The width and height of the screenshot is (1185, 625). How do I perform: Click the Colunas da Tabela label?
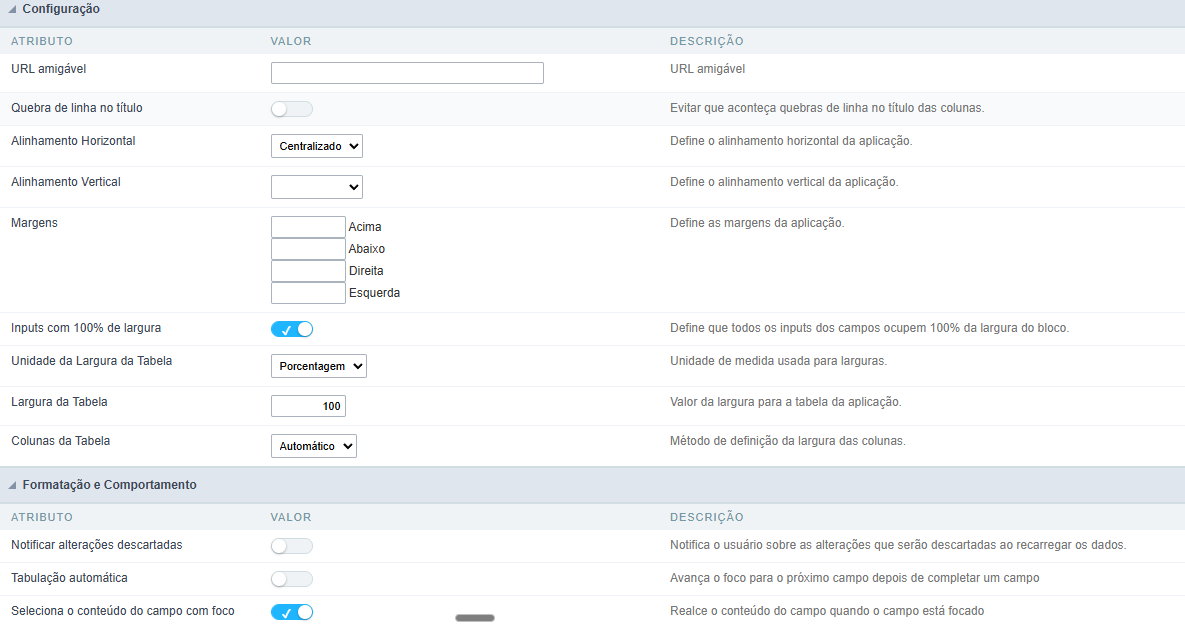click(x=60, y=441)
